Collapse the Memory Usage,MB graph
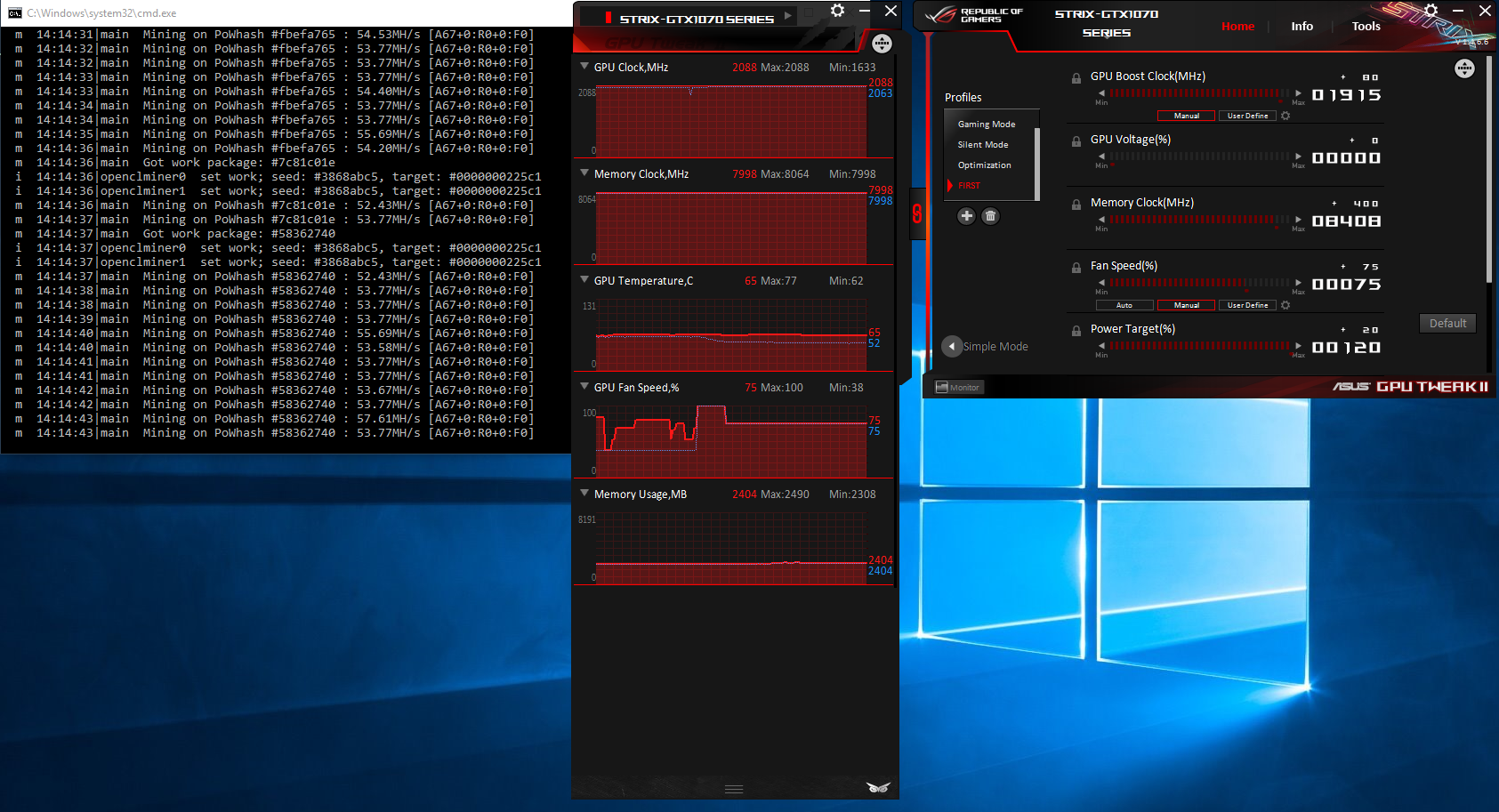The width and height of the screenshot is (1499, 812). [584, 494]
